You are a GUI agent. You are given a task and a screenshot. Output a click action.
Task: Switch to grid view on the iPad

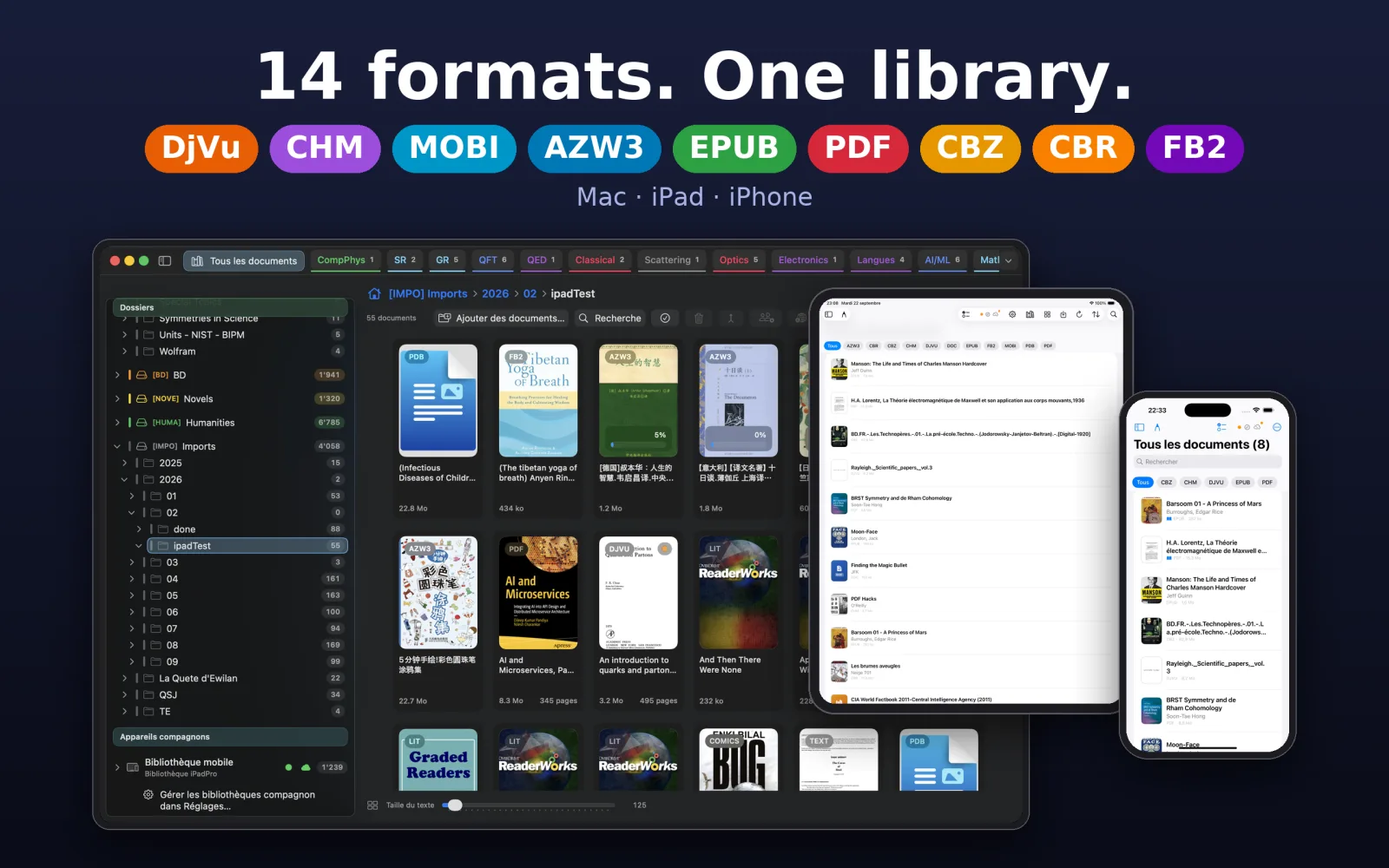click(x=1047, y=314)
